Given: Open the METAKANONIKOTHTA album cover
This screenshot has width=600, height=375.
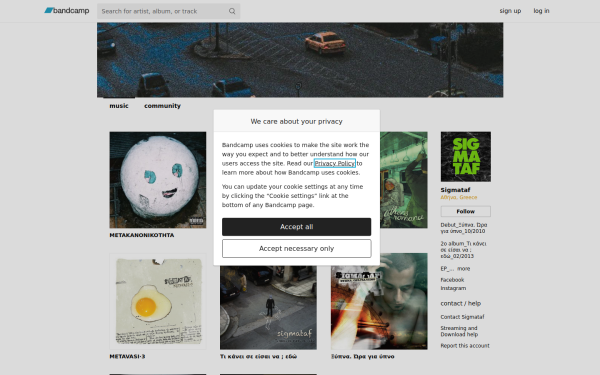Looking at the screenshot, I should [x=158, y=180].
